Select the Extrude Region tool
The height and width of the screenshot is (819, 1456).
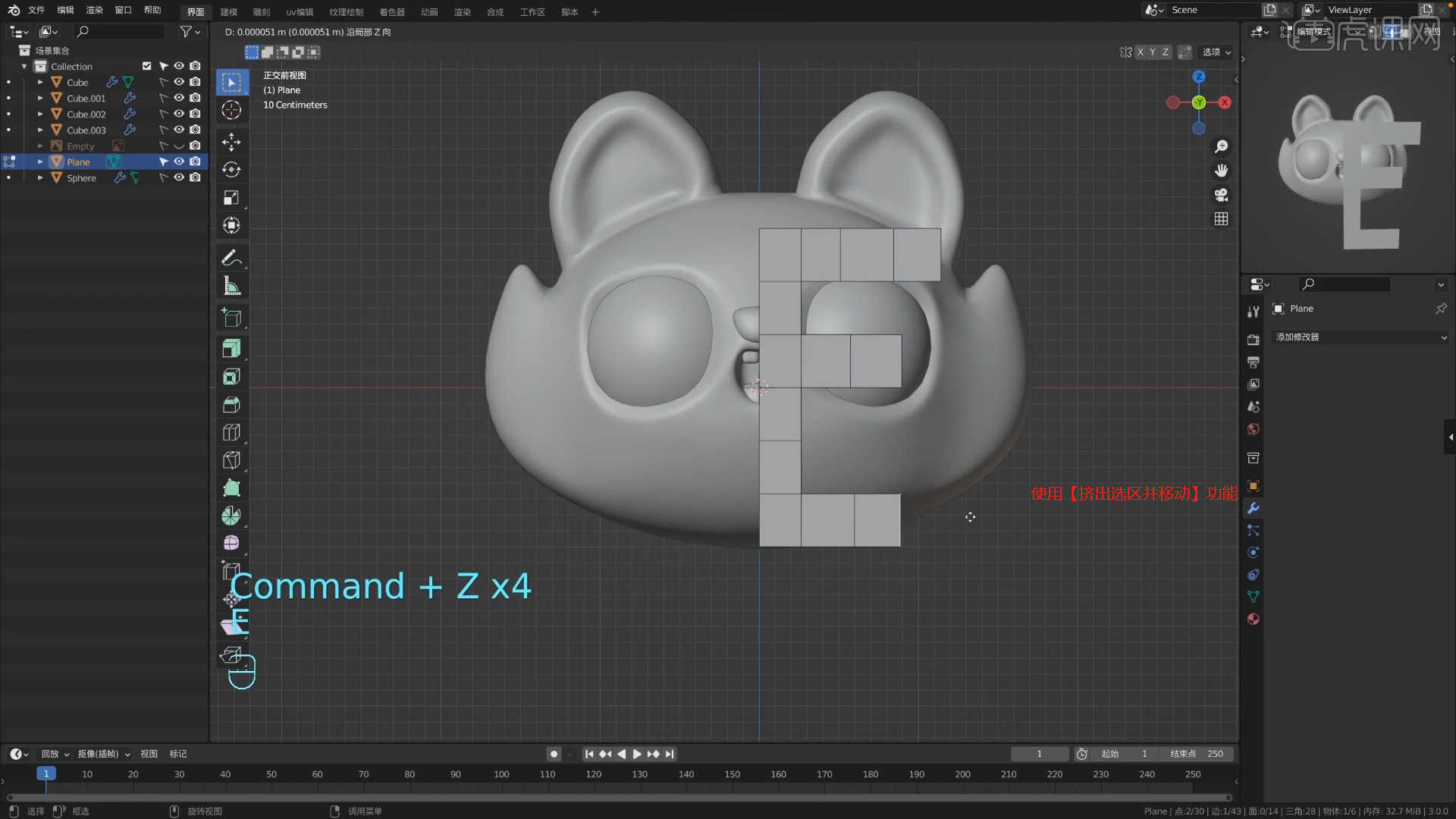pos(231,348)
